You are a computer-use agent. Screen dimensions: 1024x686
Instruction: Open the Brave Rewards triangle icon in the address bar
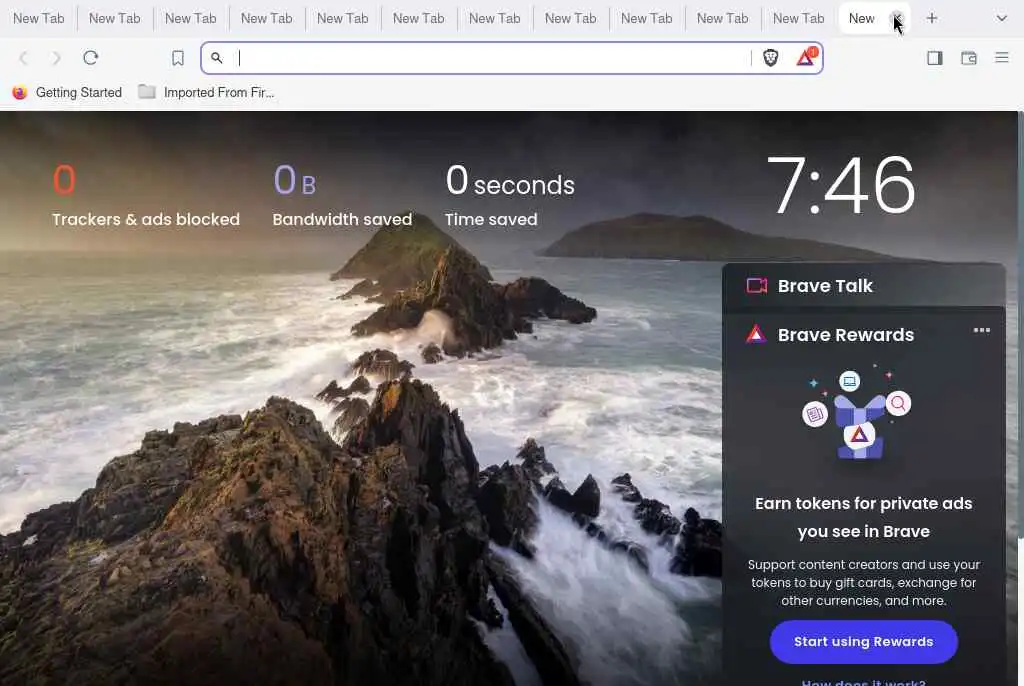coord(806,57)
